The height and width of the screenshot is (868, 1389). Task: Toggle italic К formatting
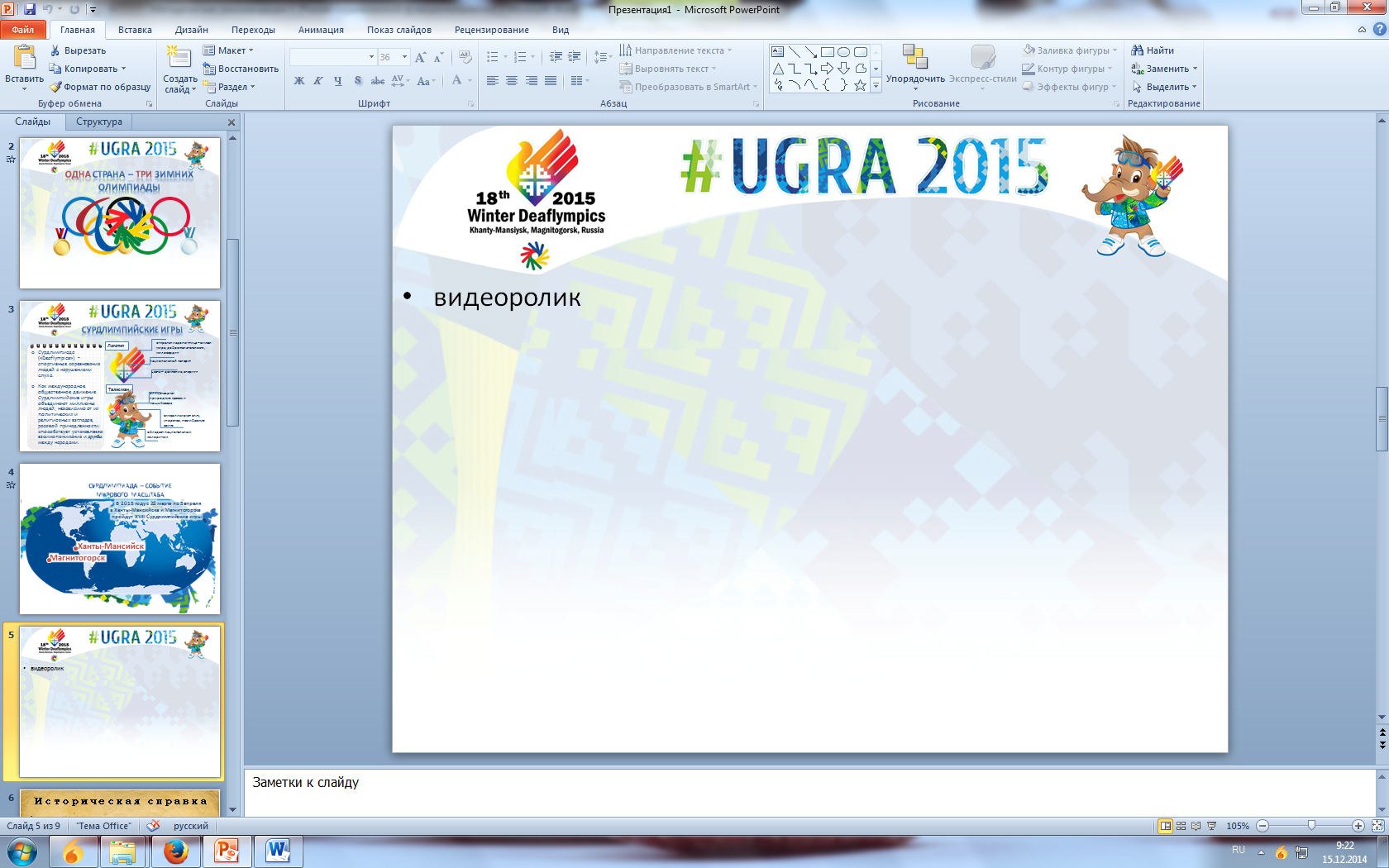(318, 81)
